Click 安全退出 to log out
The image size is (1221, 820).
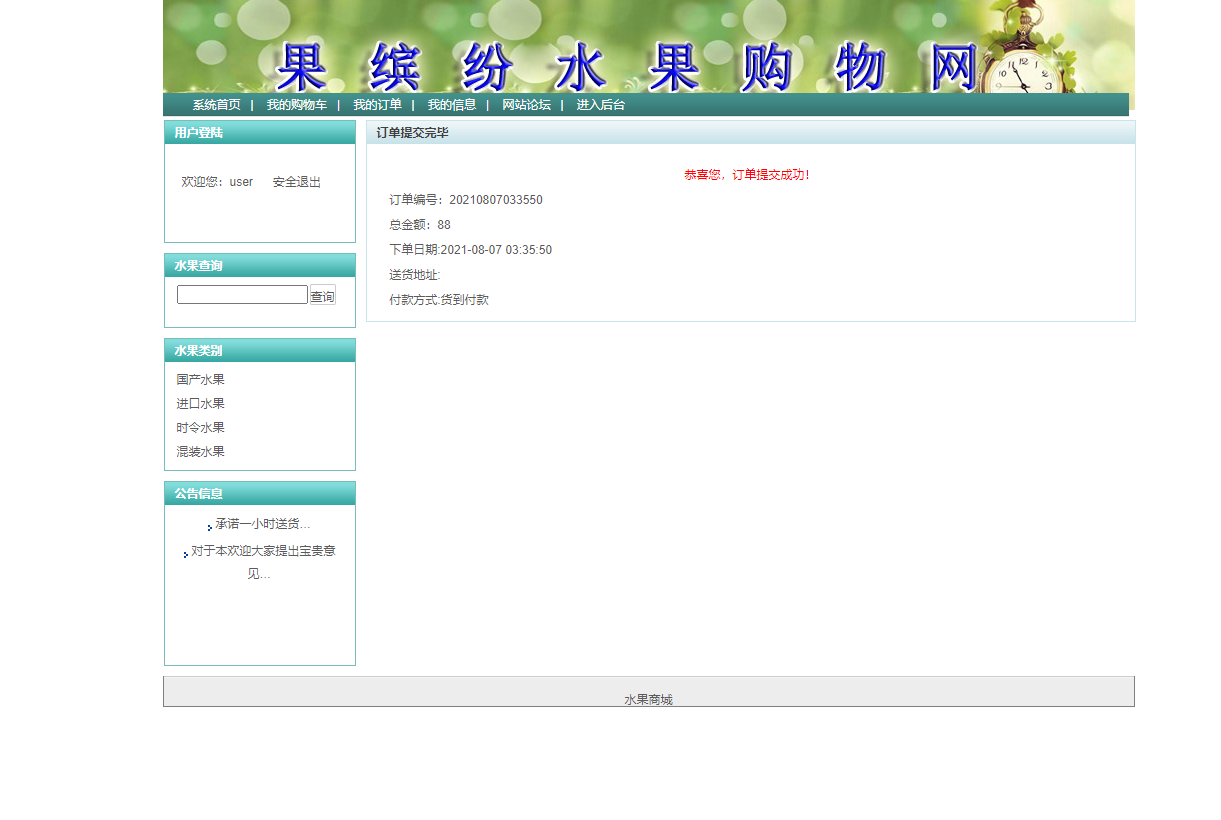tap(294, 181)
